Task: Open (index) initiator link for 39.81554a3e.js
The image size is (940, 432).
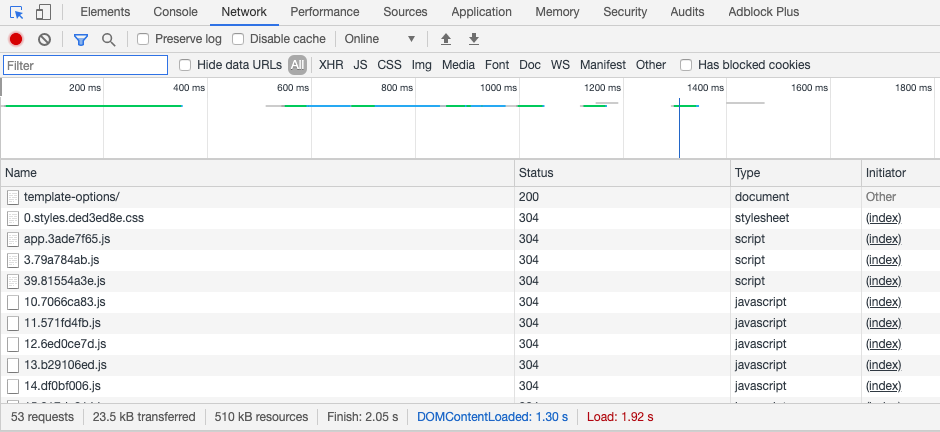Action: point(884,281)
